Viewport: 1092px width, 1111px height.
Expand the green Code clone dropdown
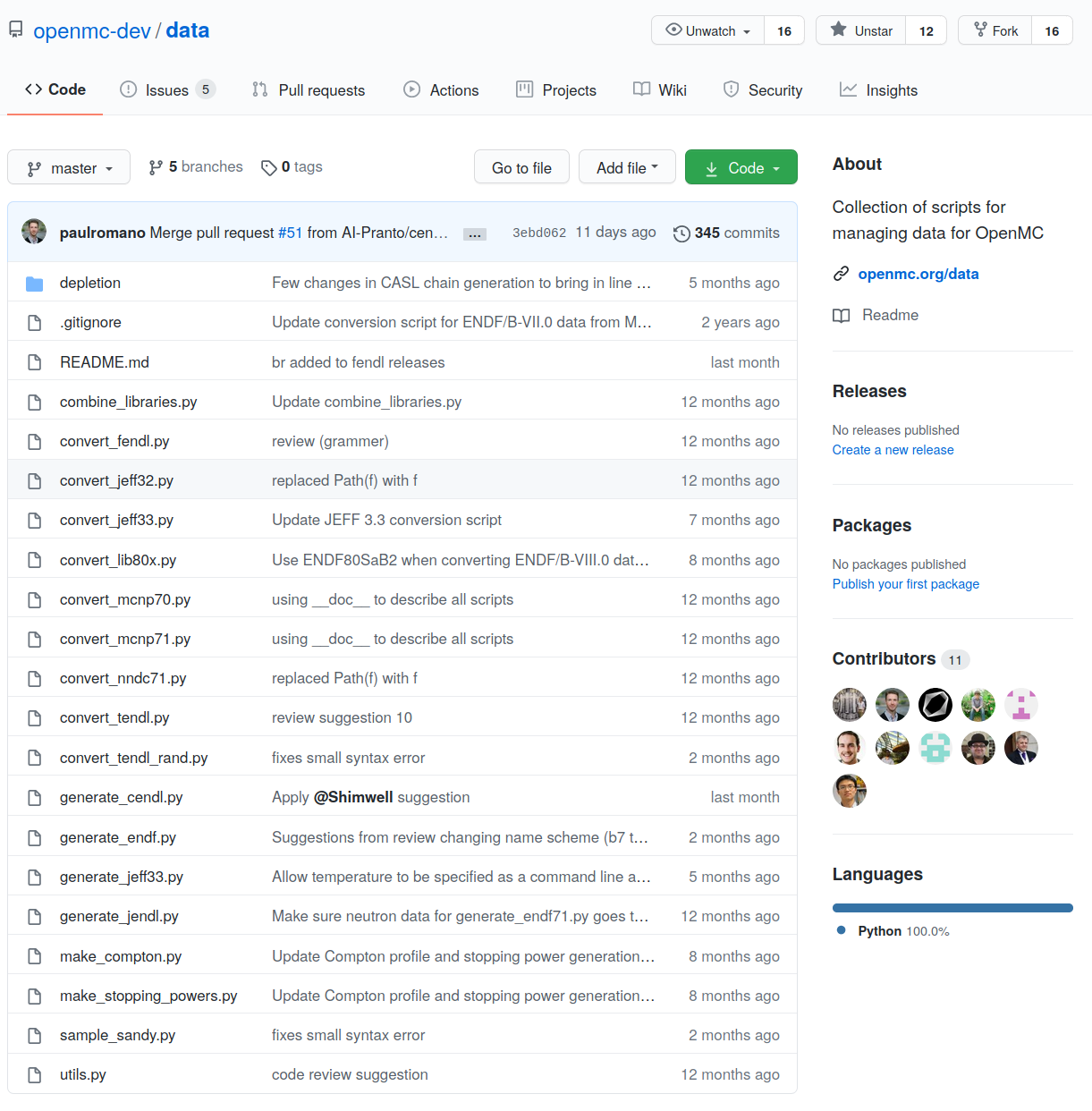point(741,167)
